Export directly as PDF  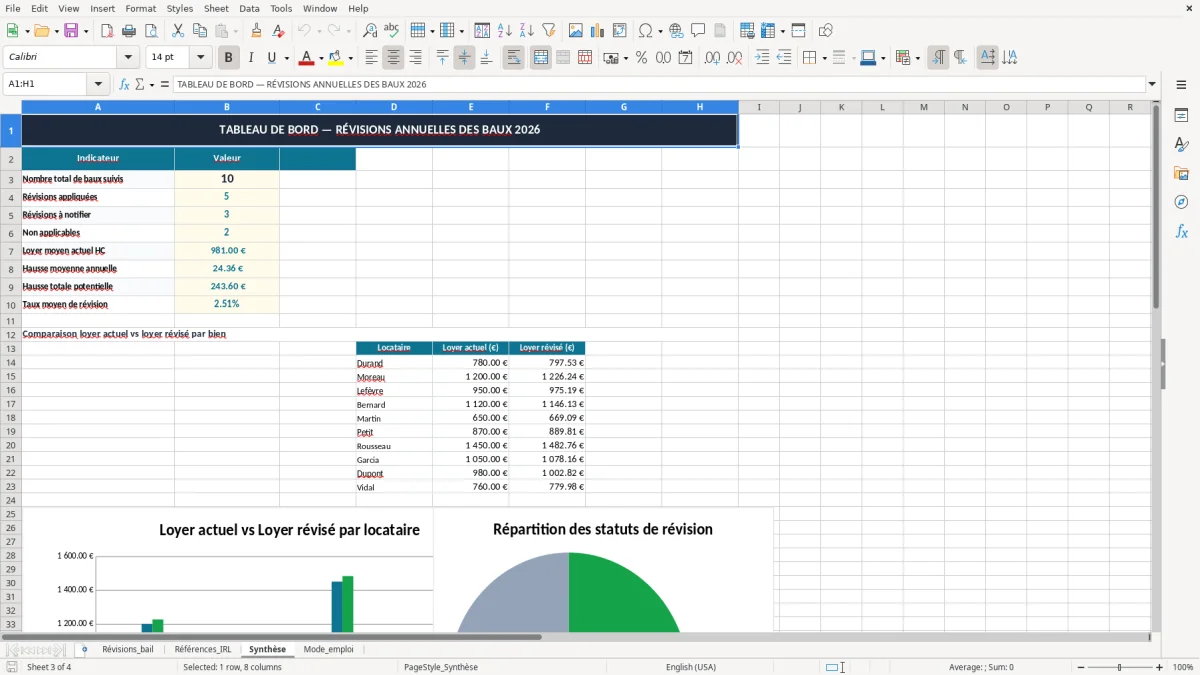click(x=107, y=31)
